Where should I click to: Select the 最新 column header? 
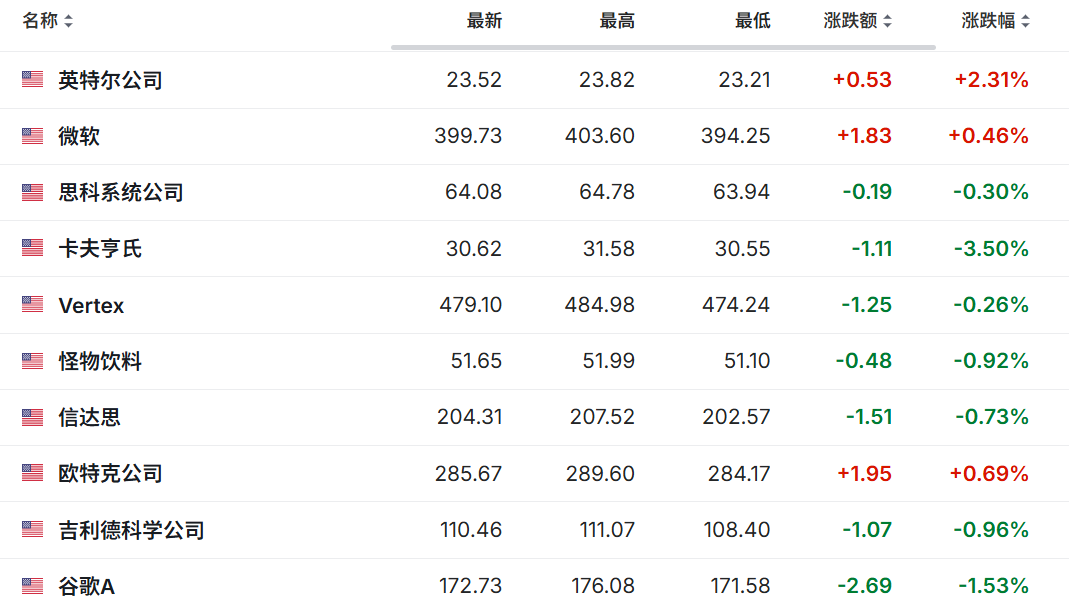point(484,21)
